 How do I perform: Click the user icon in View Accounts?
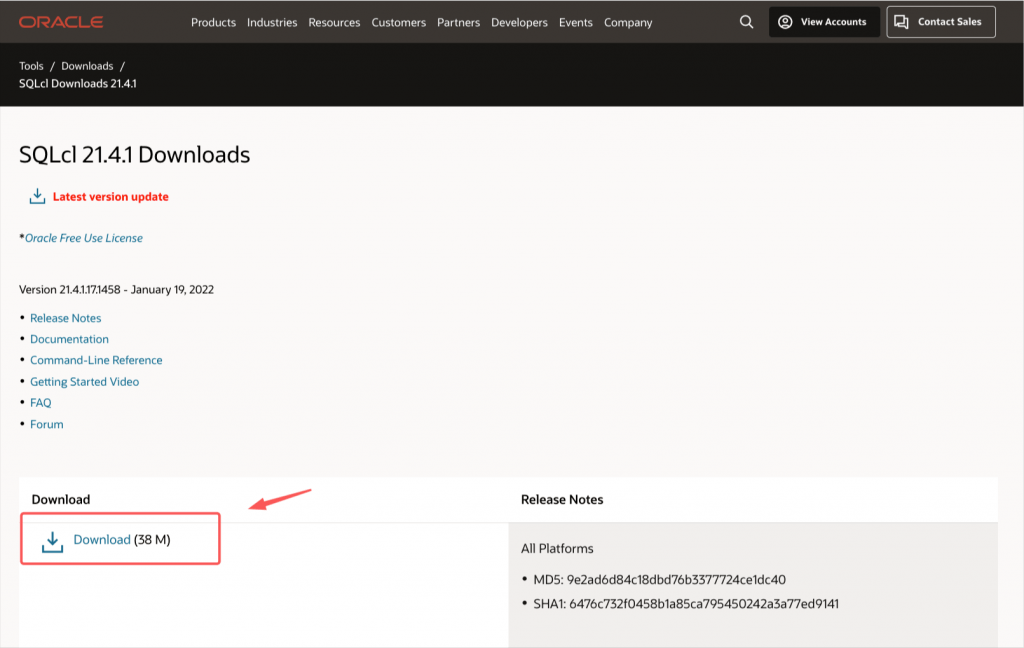pos(785,22)
